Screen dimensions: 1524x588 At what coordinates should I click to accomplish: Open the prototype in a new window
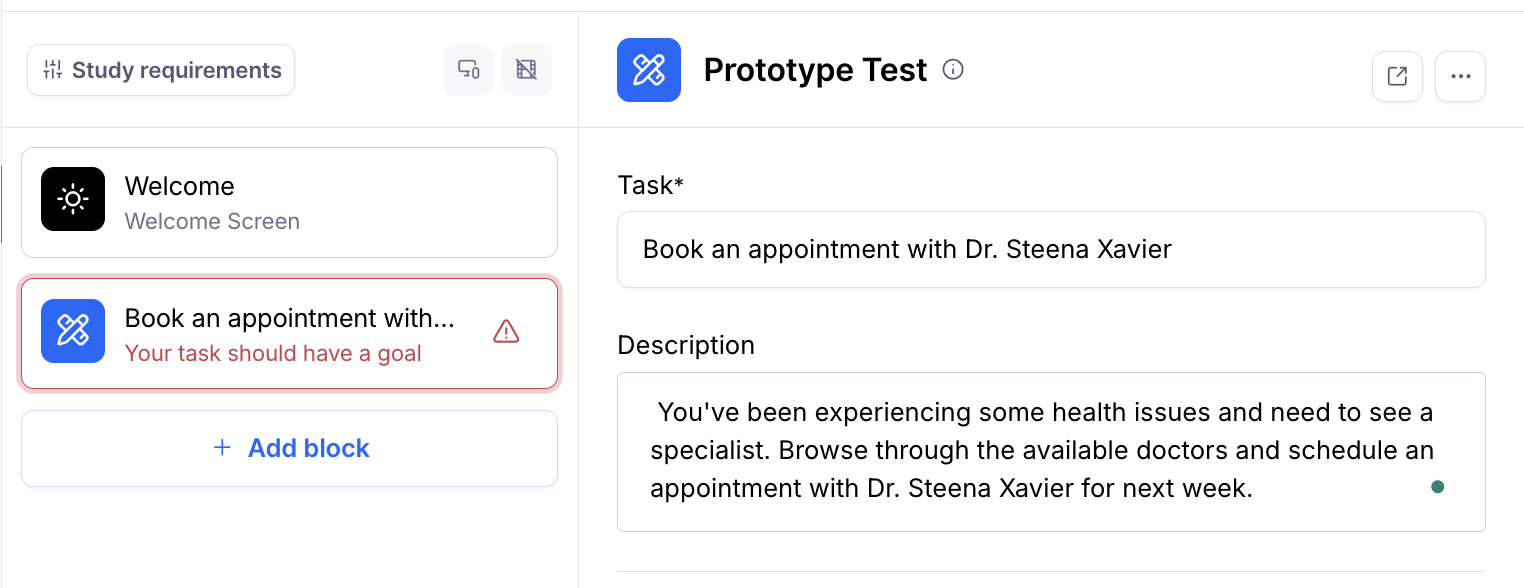click(x=1397, y=76)
